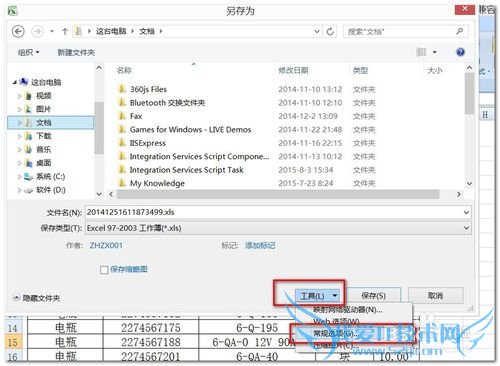Viewport: 500px width, 366px height.
Task: Refresh the folder listing
Action: tap(330, 31)
